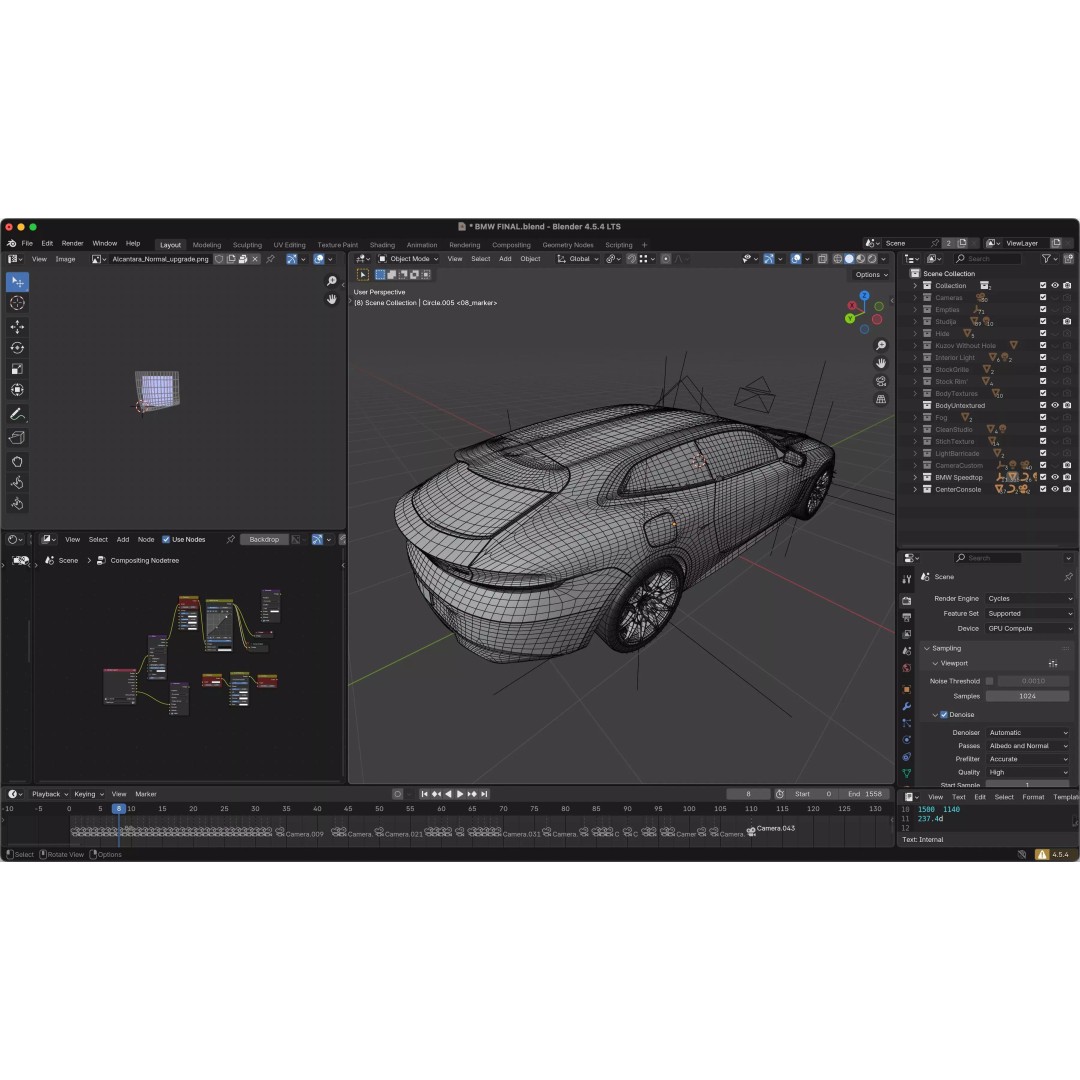1080x1080 pixels.
Task: Uncheck exclude checkbox for Cameras collection
Action: click(x=1043, y=298)
